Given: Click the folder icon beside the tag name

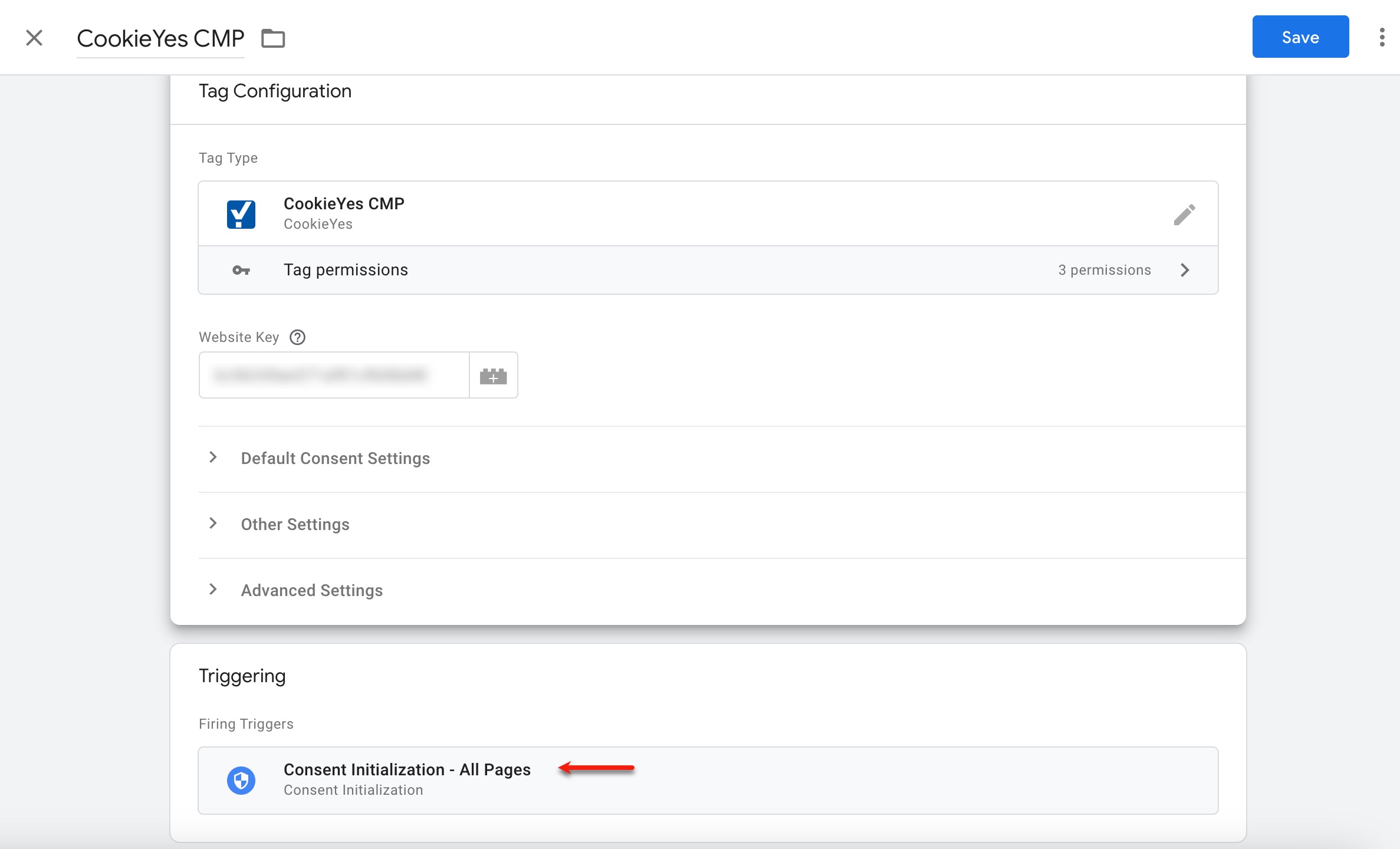Looking at the screenshot, I should pyautogui.click(x=273, y=38).
